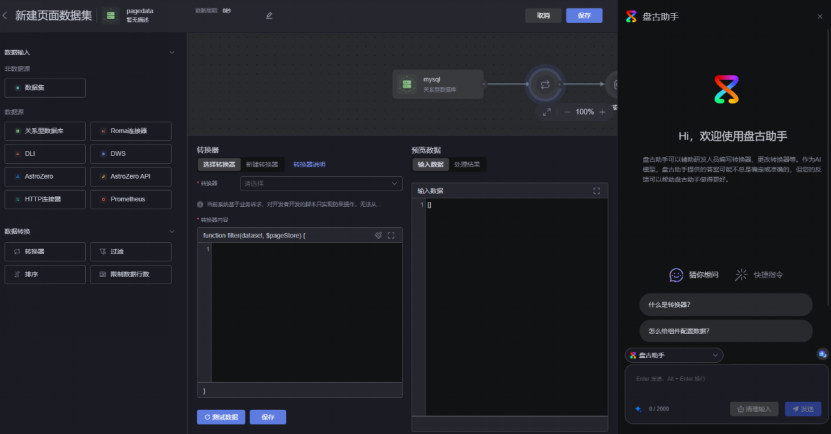Add a DWS data source
Viewport: 831px width, 434px height.
point(131,154)
